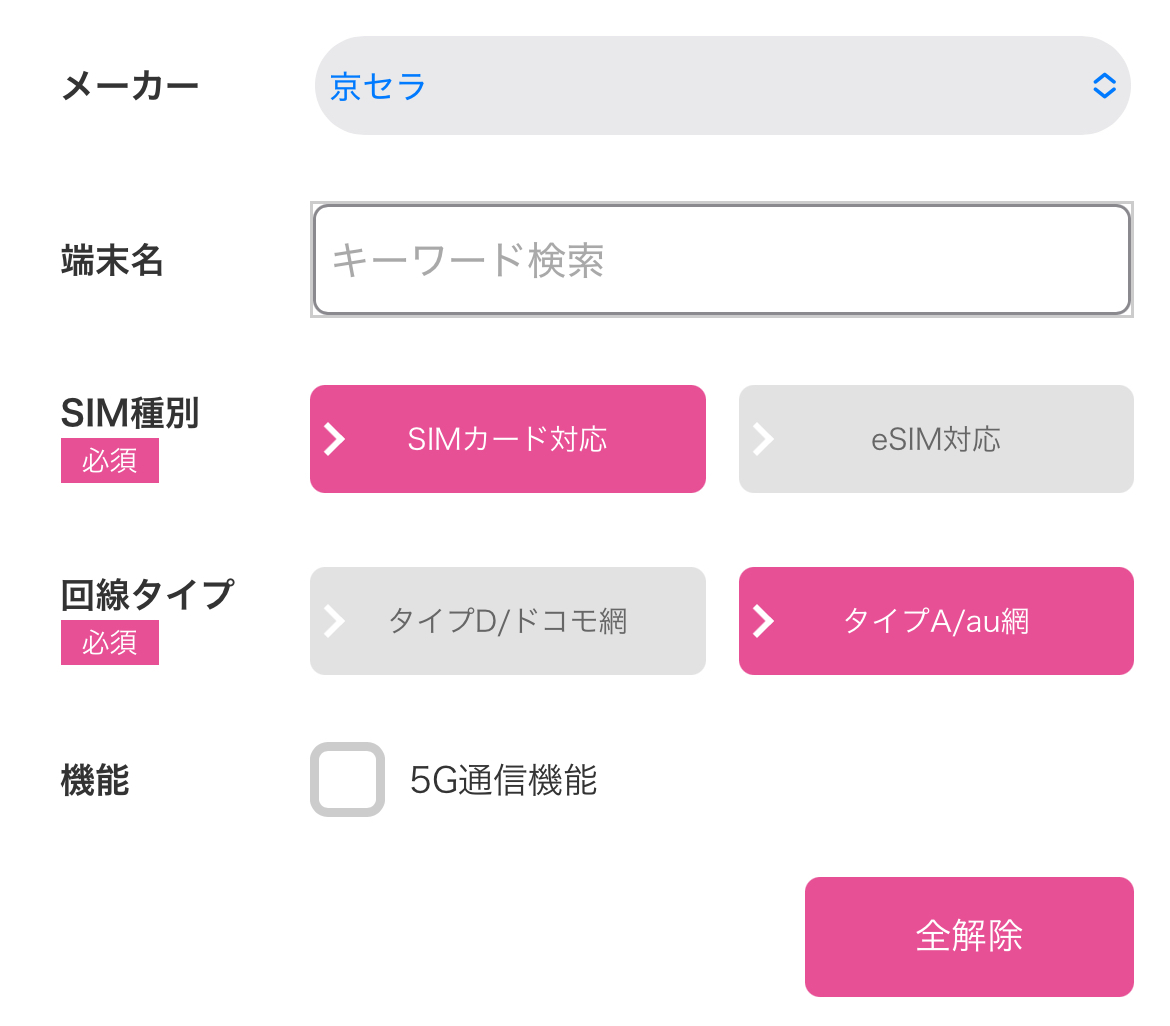Click the chevron icon inside SIMカード対応

(x=335, y=439)
